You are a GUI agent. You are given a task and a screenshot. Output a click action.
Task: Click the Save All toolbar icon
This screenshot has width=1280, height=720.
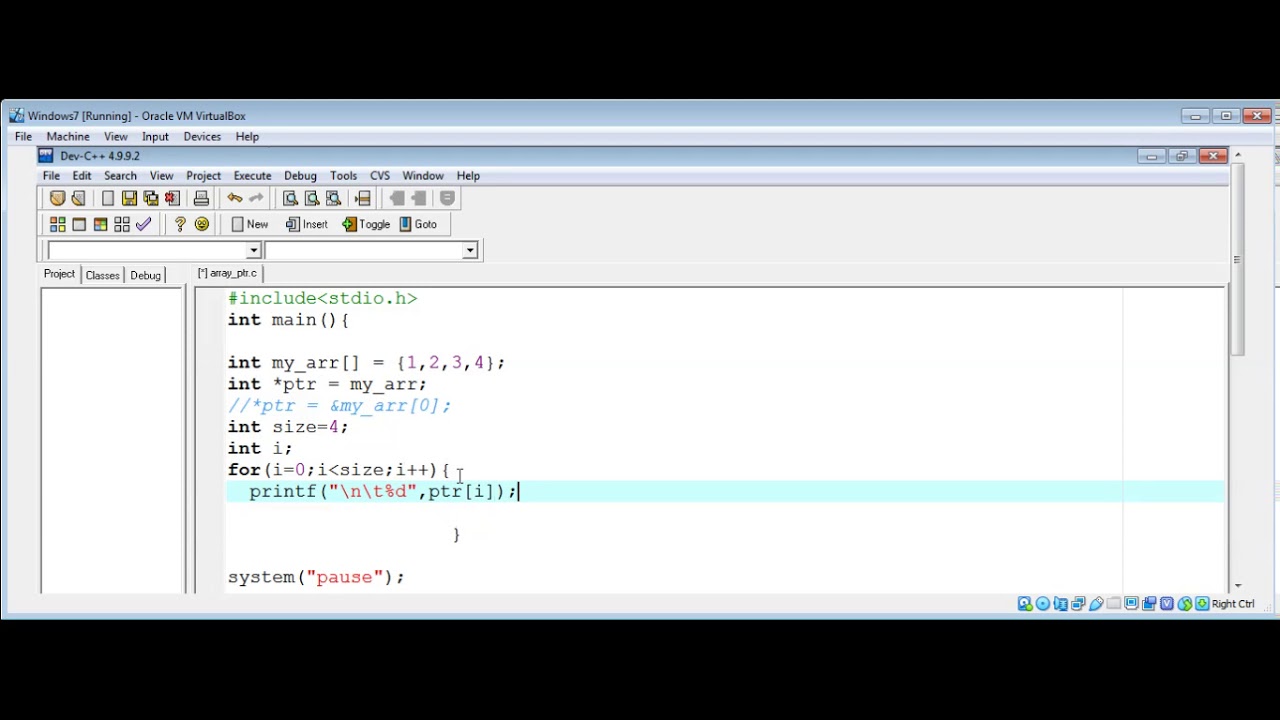pos(151,198)
